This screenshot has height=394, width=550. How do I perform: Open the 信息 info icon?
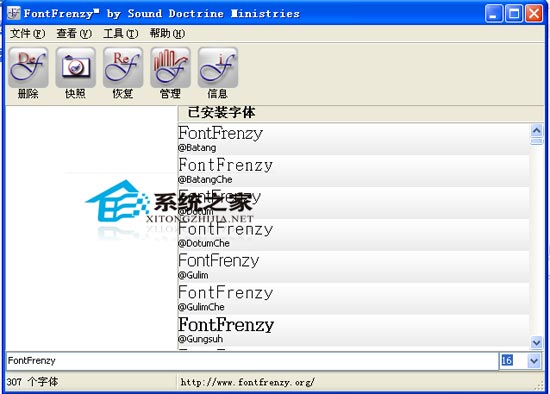218,68
